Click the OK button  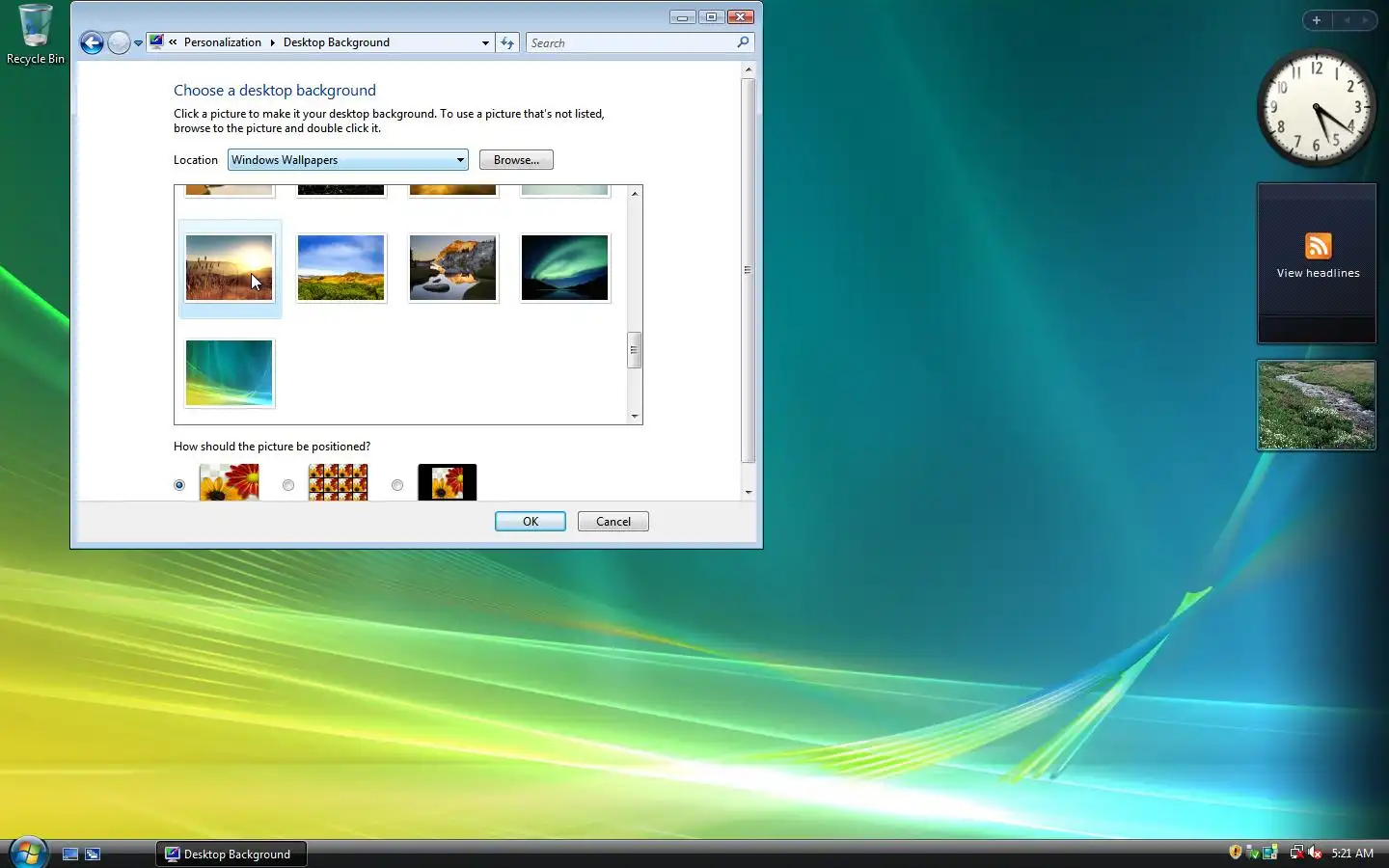(531, 522)
